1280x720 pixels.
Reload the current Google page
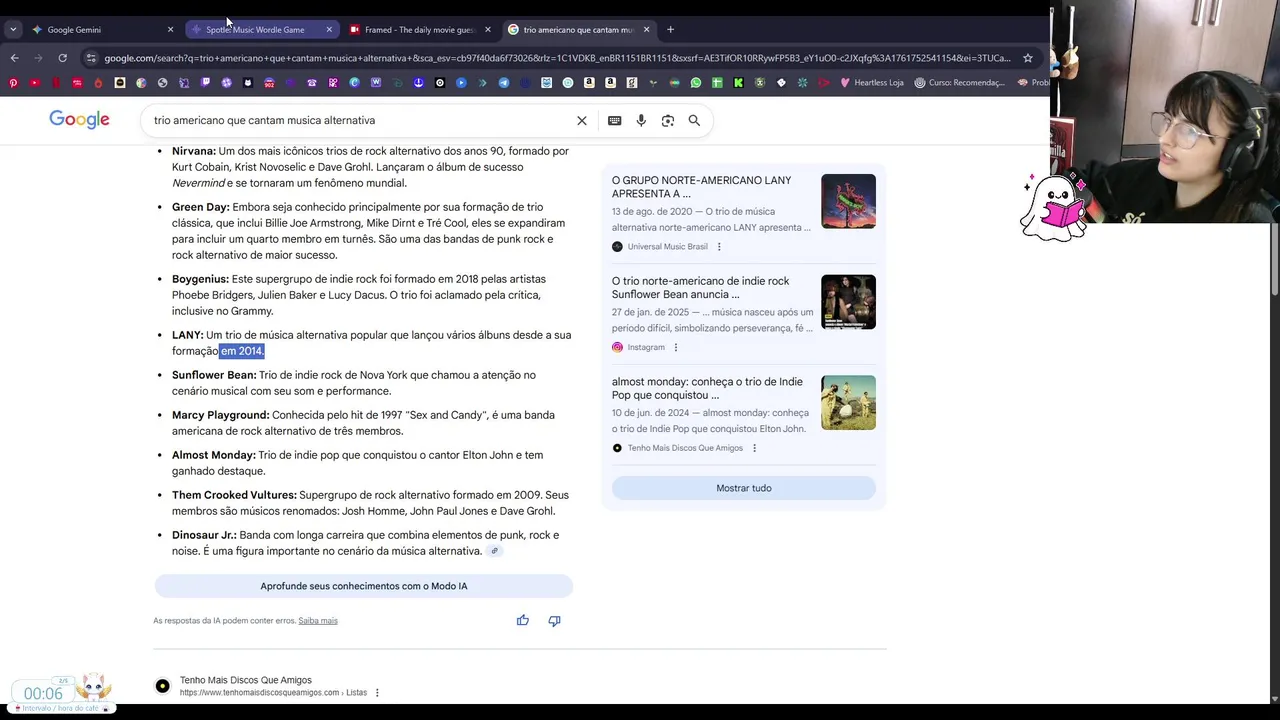point(62,58)
